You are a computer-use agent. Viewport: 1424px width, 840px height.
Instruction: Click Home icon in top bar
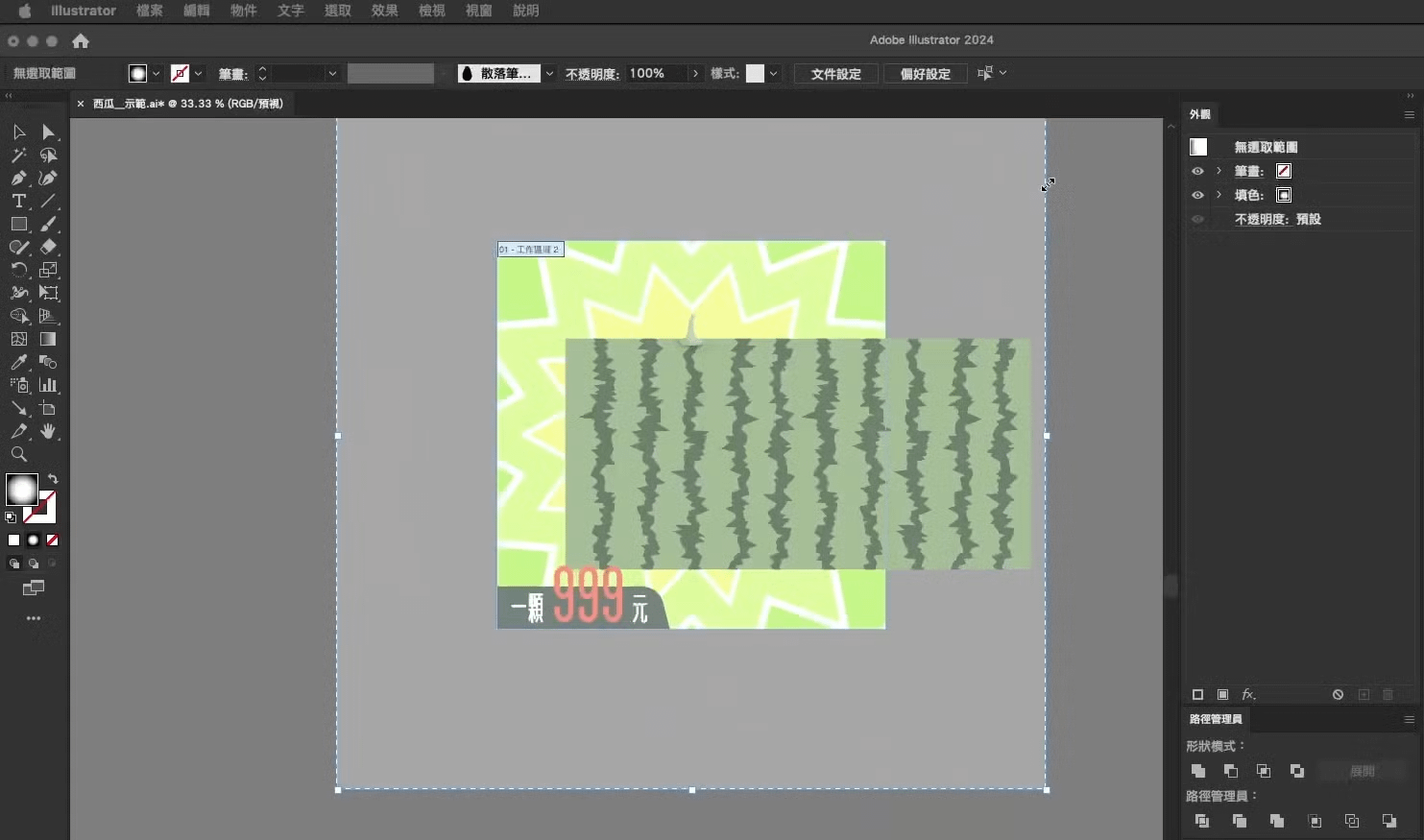click(x=81, y=41)
